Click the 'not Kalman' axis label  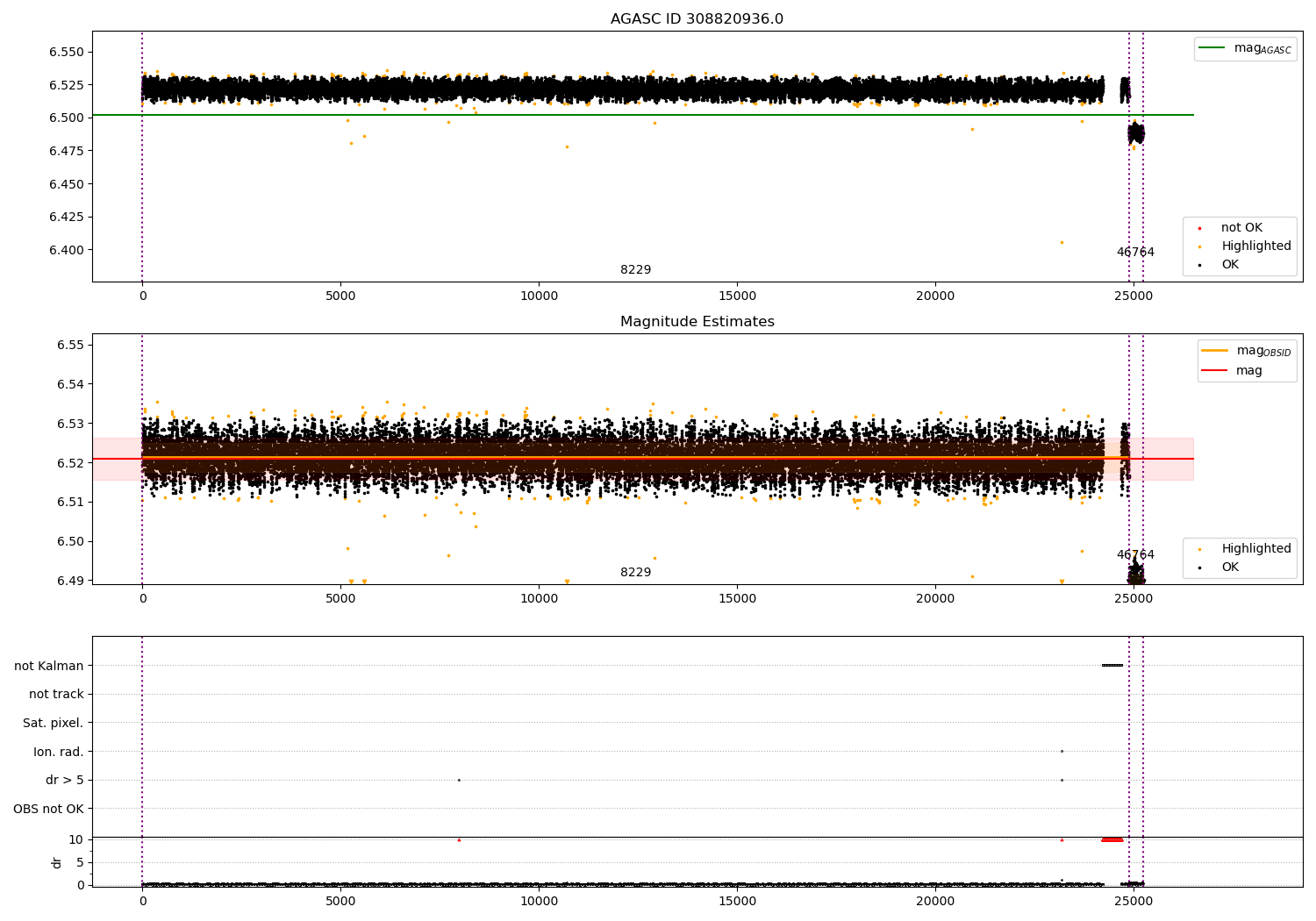coord(49,666)
